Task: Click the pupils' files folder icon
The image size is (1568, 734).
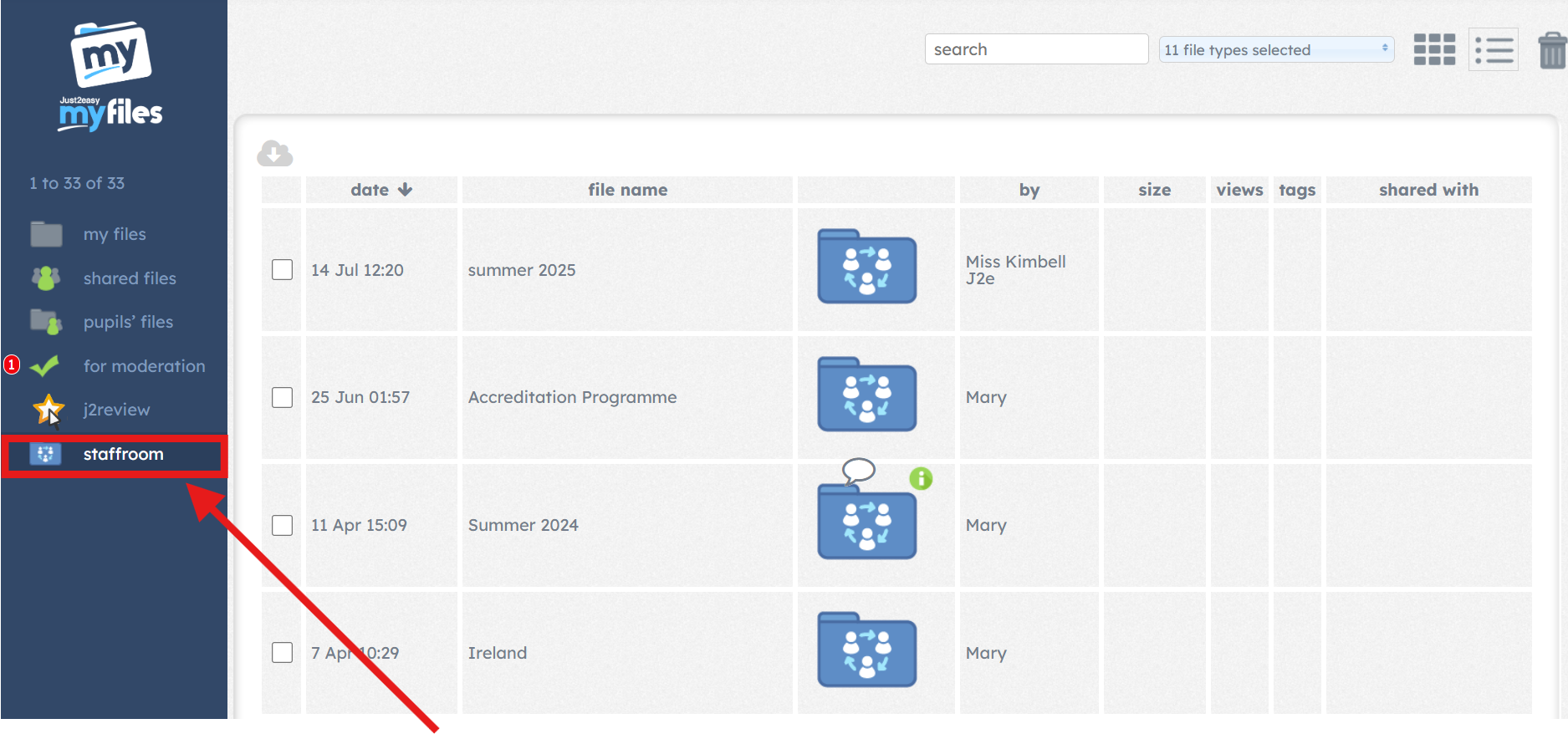Action: [47, 322]
